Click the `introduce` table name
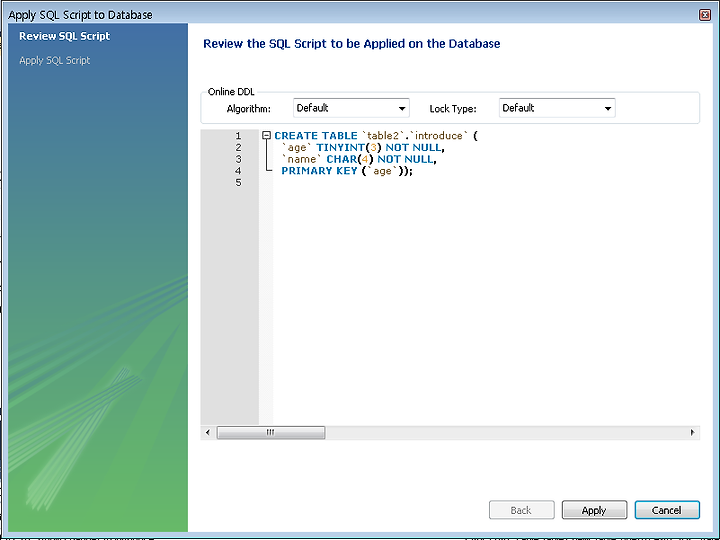 [x=439, y=135]
